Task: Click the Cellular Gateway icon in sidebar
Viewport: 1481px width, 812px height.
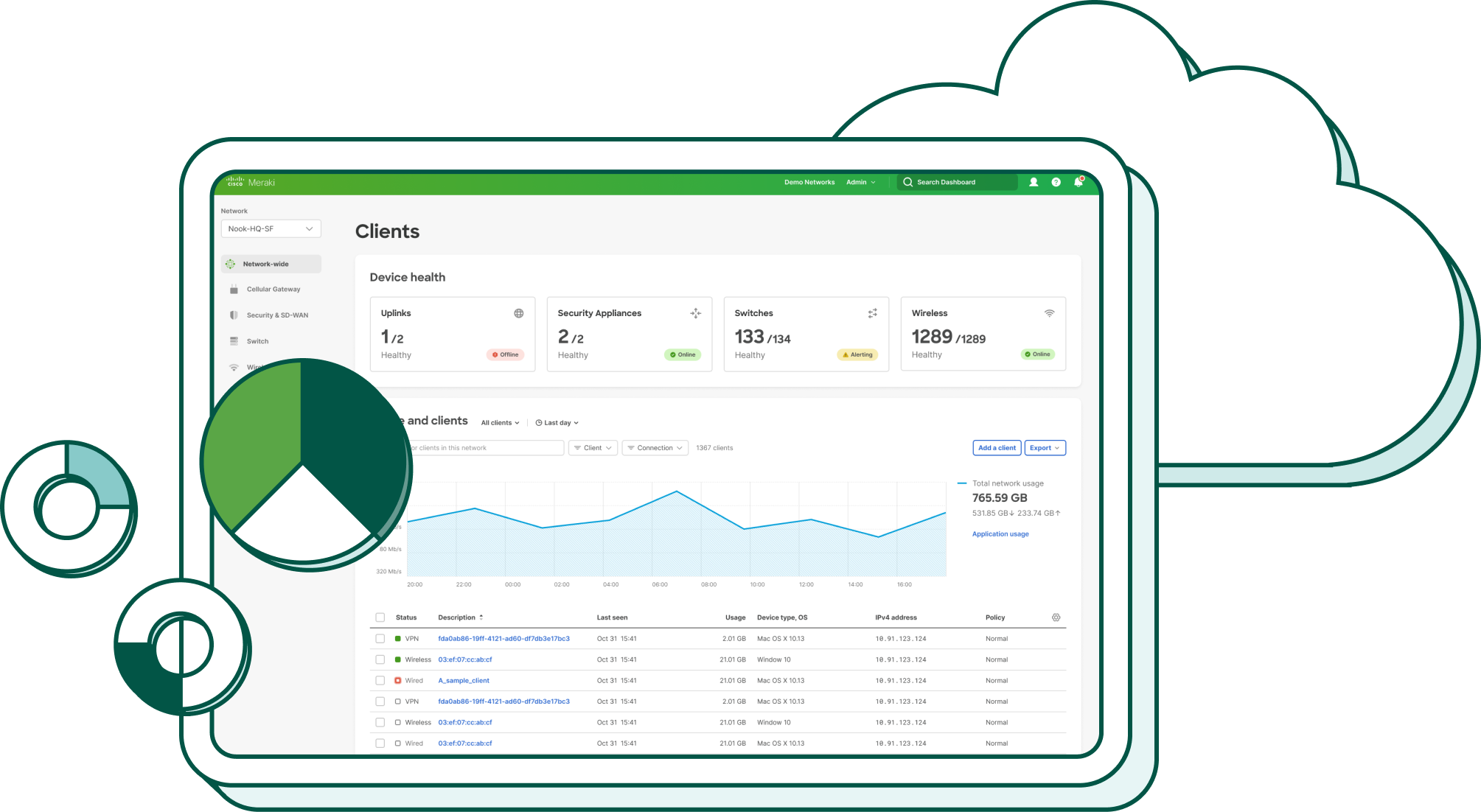Action: (234, 289)
